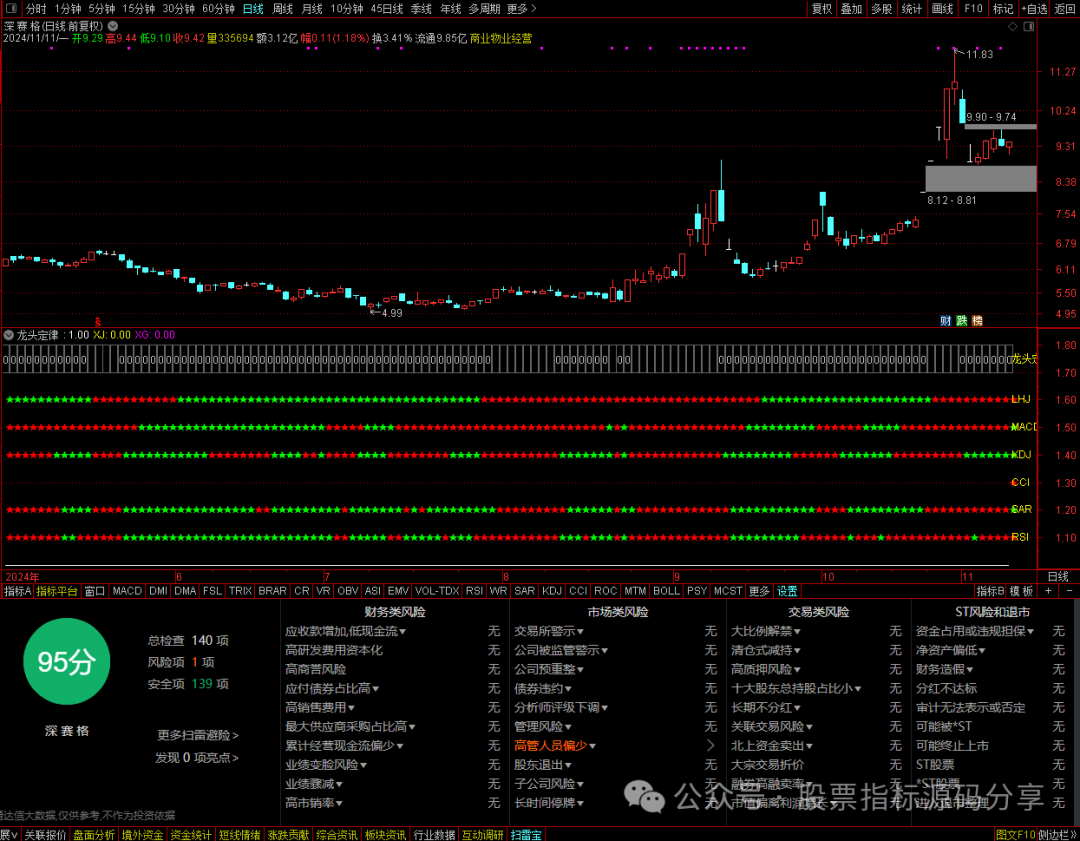Expand the 更多 periods menu

tap(521, 9)
